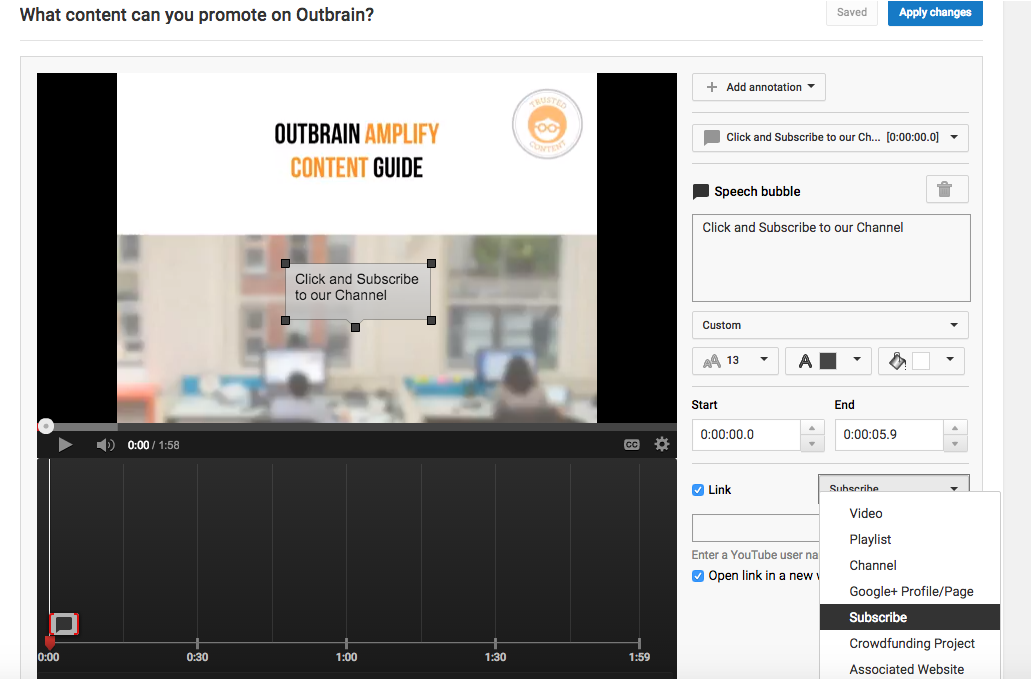Toggle closed captions CC icon
This screenshot has width=1032, height=679.
632,445
